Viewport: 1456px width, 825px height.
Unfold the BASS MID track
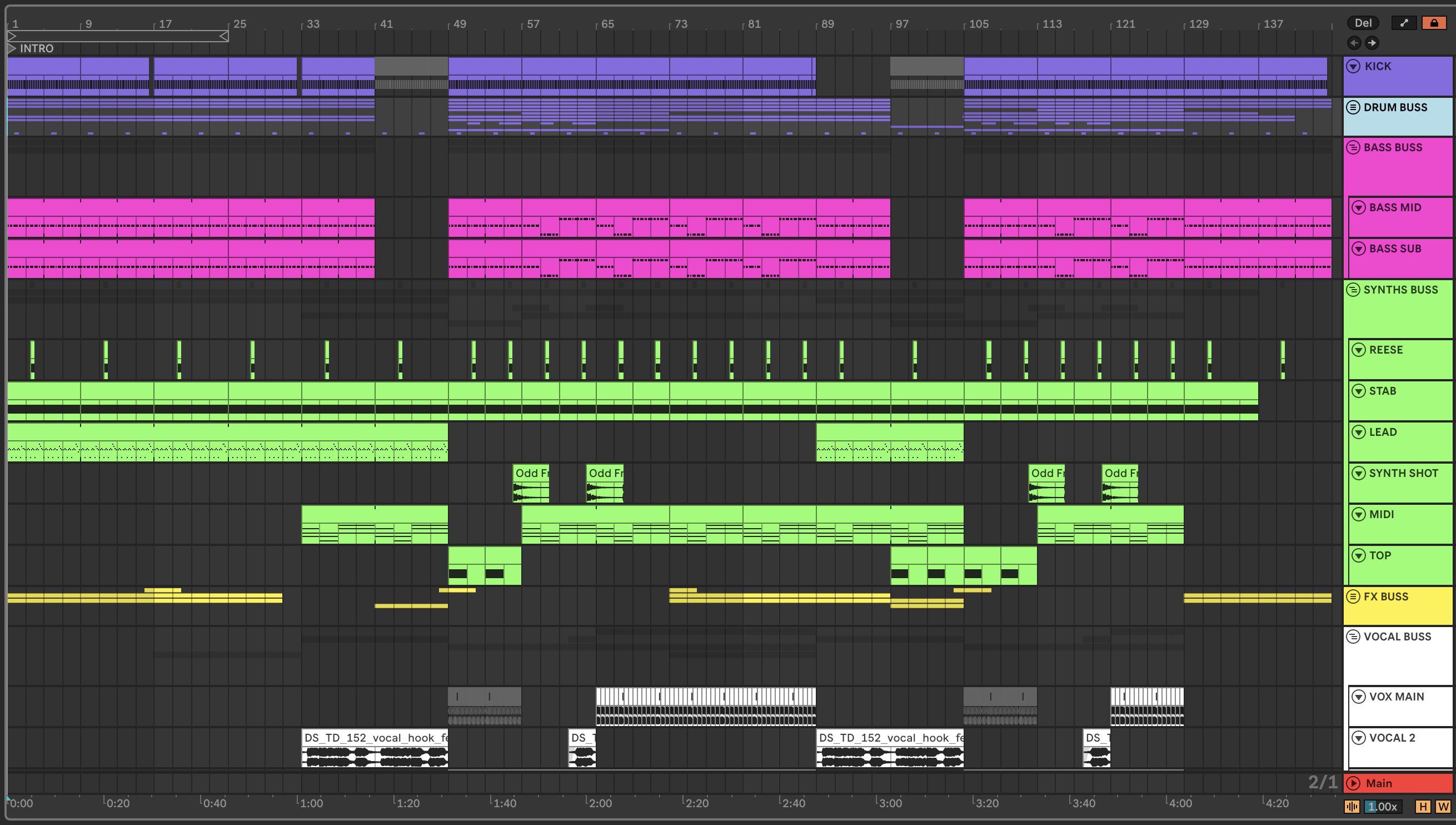point(1359,207)
